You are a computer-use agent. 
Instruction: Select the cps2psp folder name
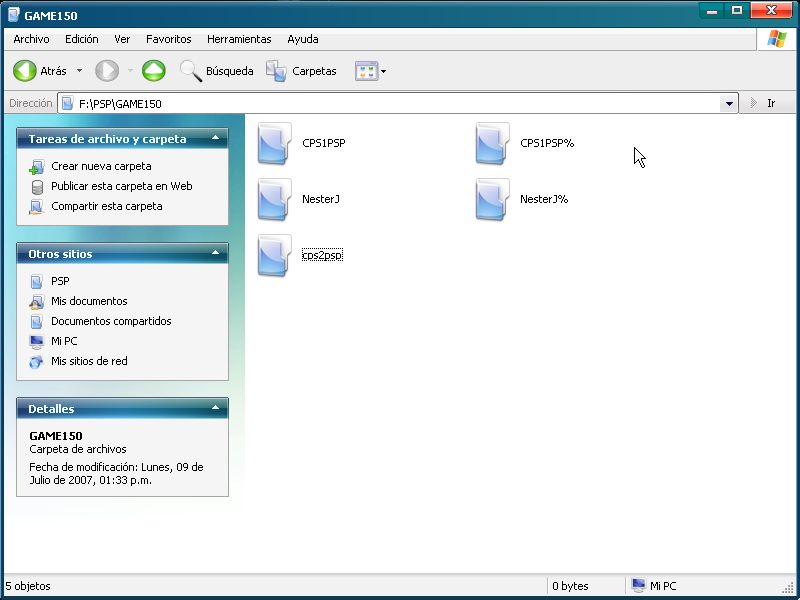tap(322, 255)
